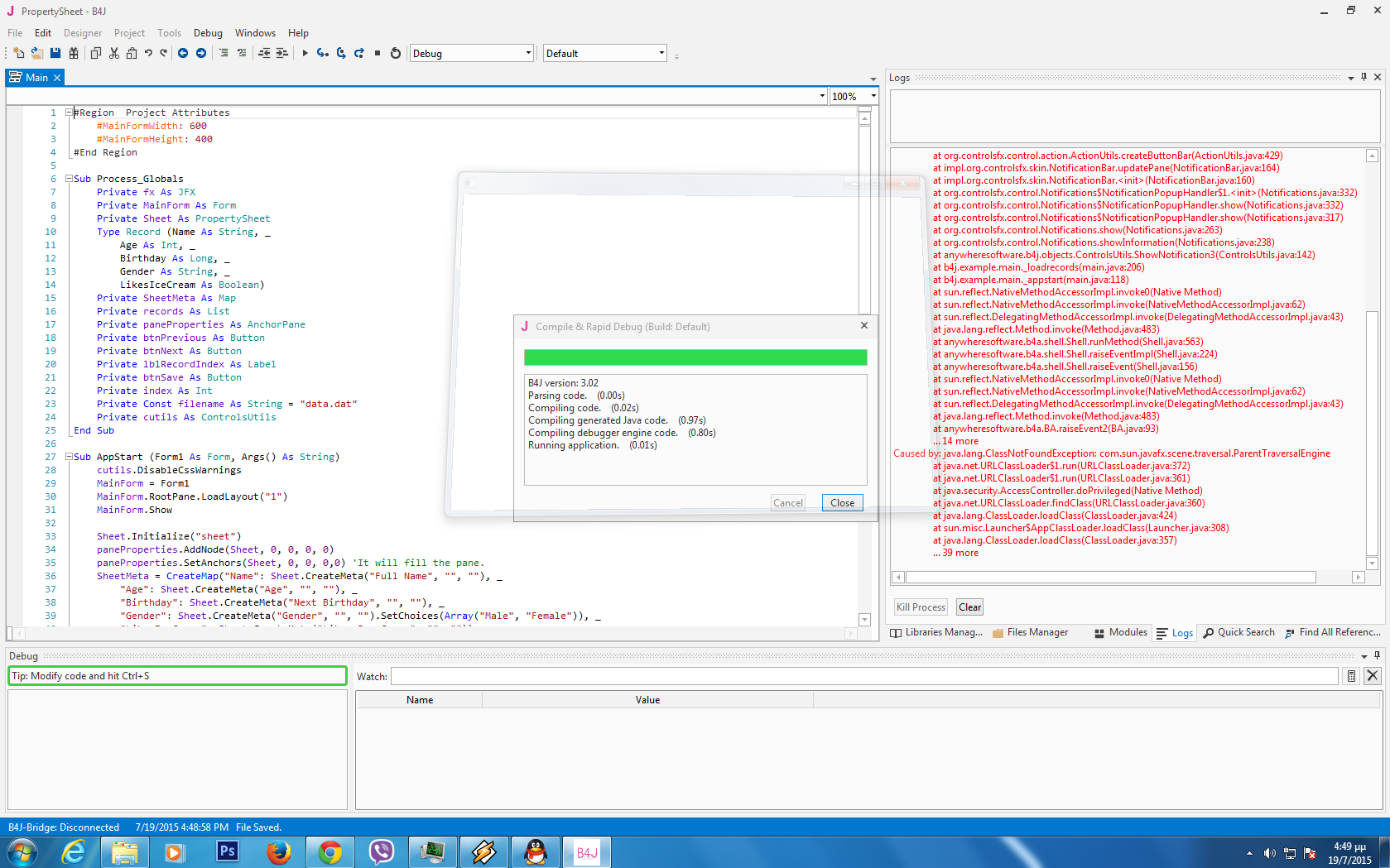Screen dimensions: 1390x868
Task: Click the Step In debug icon
Action: pyautogui.click(x=322, y=53)
